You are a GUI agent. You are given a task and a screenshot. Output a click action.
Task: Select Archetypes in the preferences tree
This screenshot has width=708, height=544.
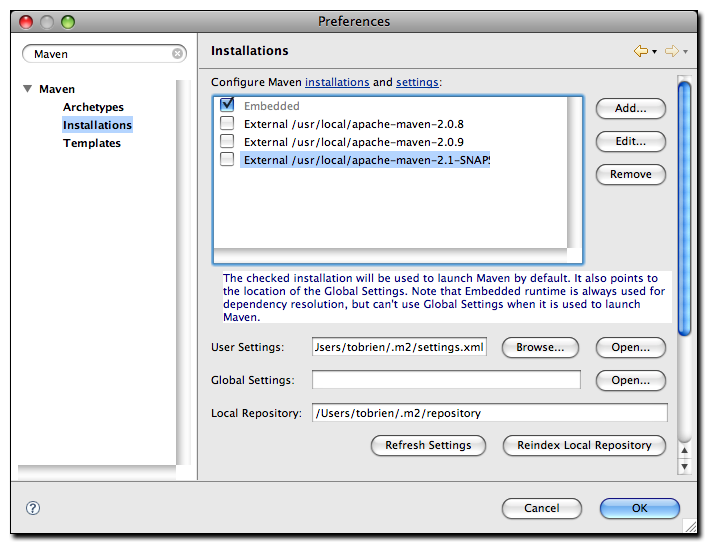click(x=93, y=107)
